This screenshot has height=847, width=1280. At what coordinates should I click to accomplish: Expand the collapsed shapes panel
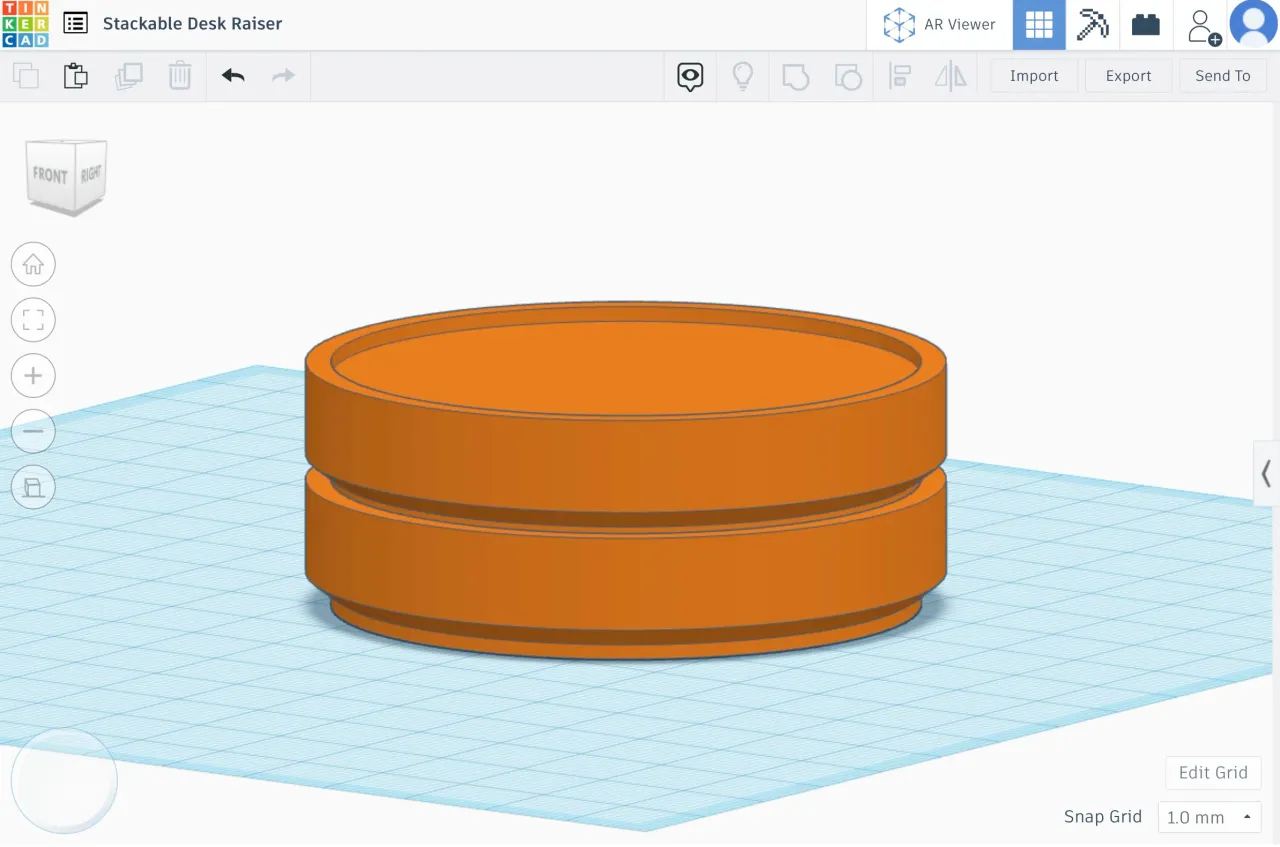coord(1266,473)
